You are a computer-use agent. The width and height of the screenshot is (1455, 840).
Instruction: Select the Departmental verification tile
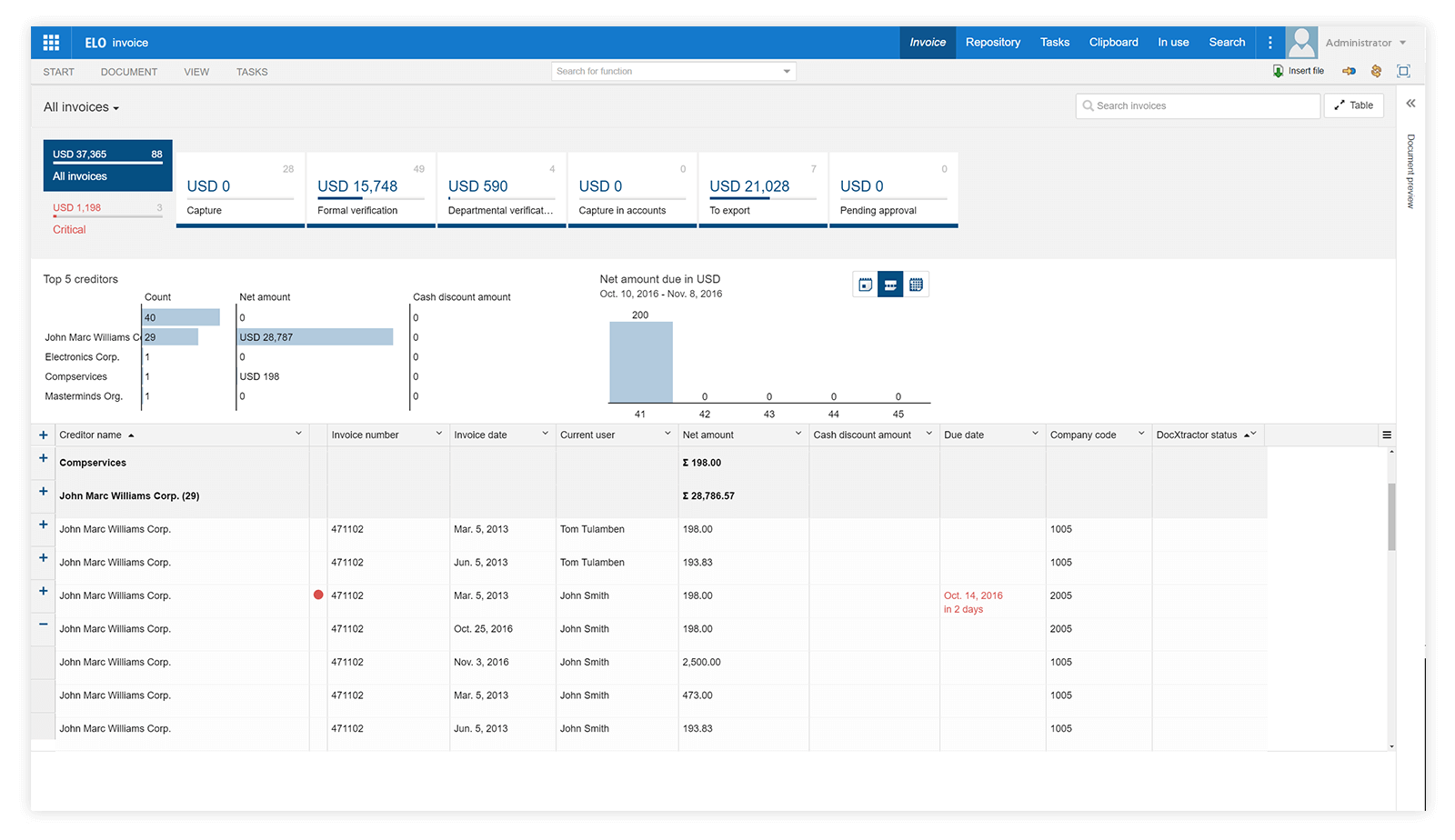pos(502,190)
